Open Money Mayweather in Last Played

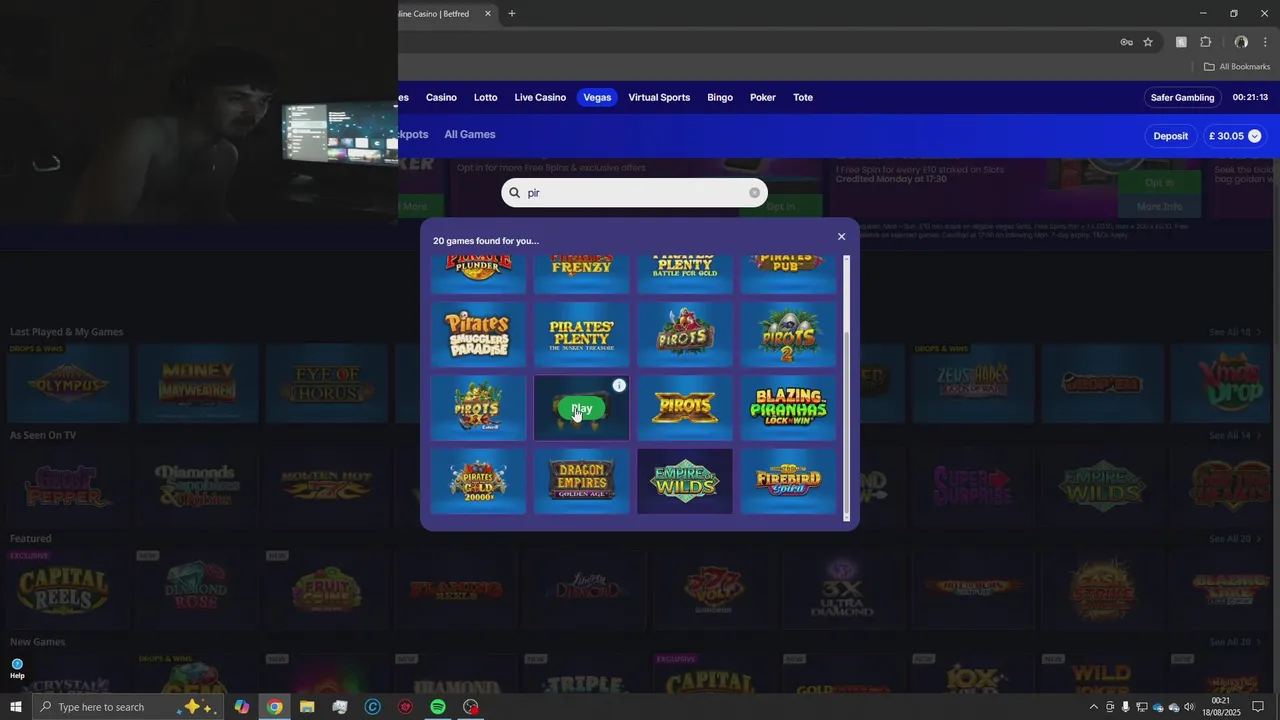(197, 384)
